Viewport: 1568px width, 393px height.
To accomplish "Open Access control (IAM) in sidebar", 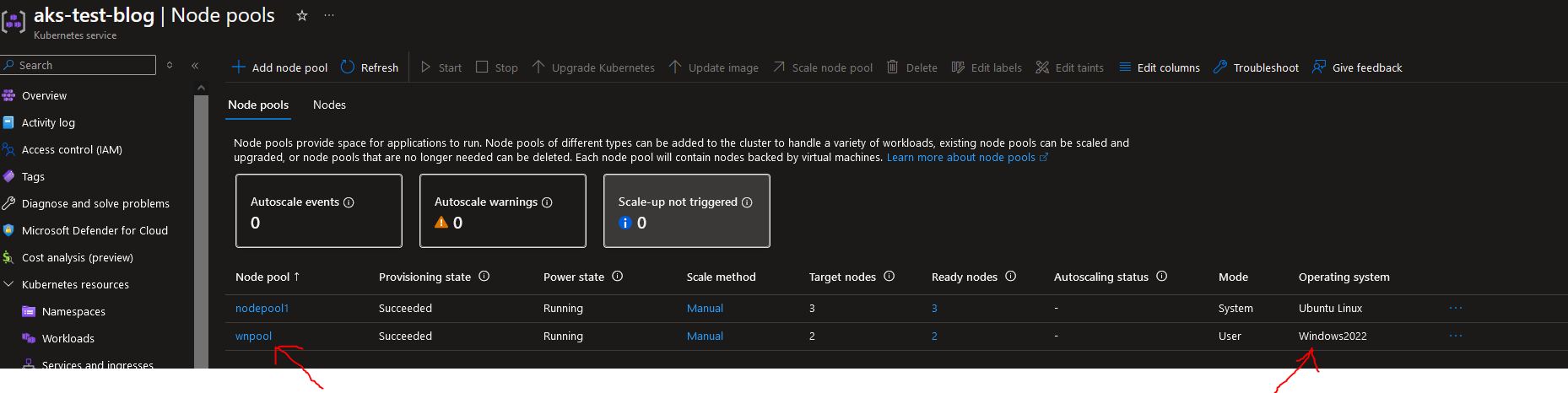I will pyautogui.click(x=72, y=149).
